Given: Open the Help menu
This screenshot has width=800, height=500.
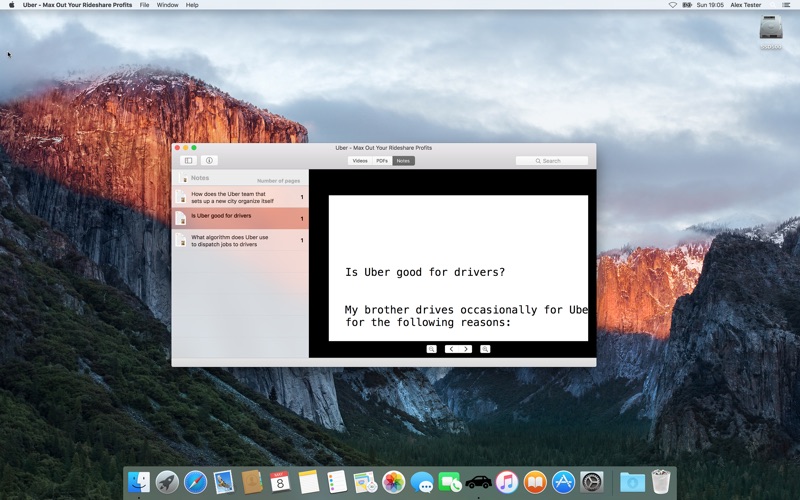Looking at the screenshot, I should pyautogui.click(x=192, y=5).
